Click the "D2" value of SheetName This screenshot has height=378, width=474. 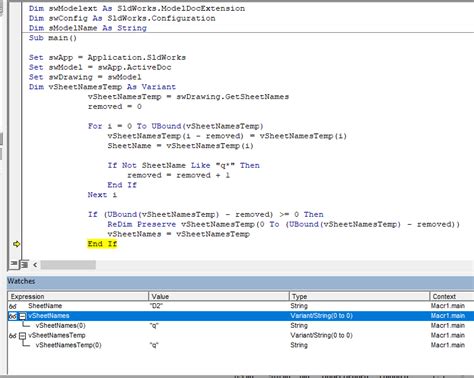click(x=156, y=306)
